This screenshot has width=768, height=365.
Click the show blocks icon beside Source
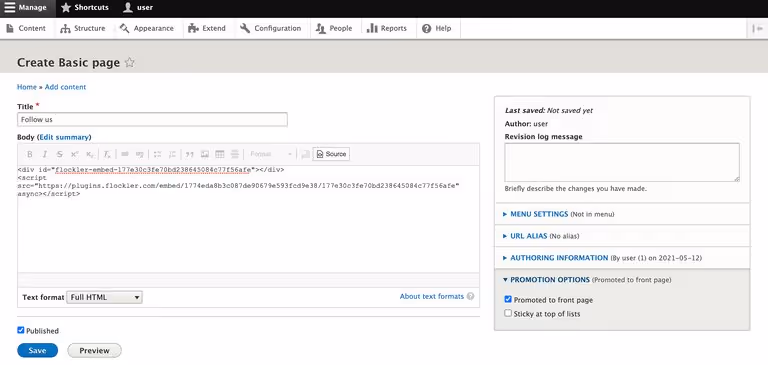[306, 154]
